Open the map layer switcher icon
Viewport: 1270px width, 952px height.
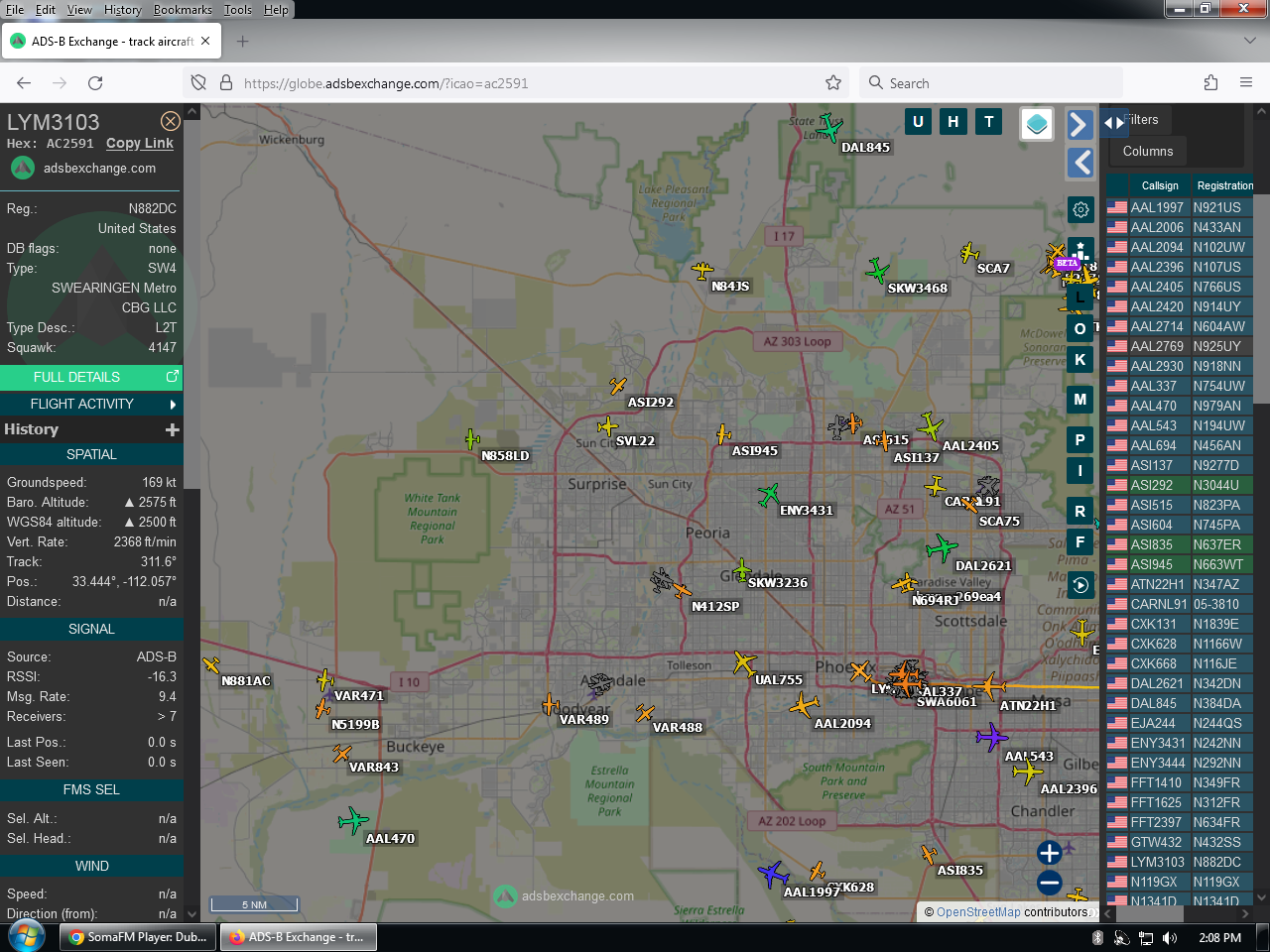[1037, 124]
